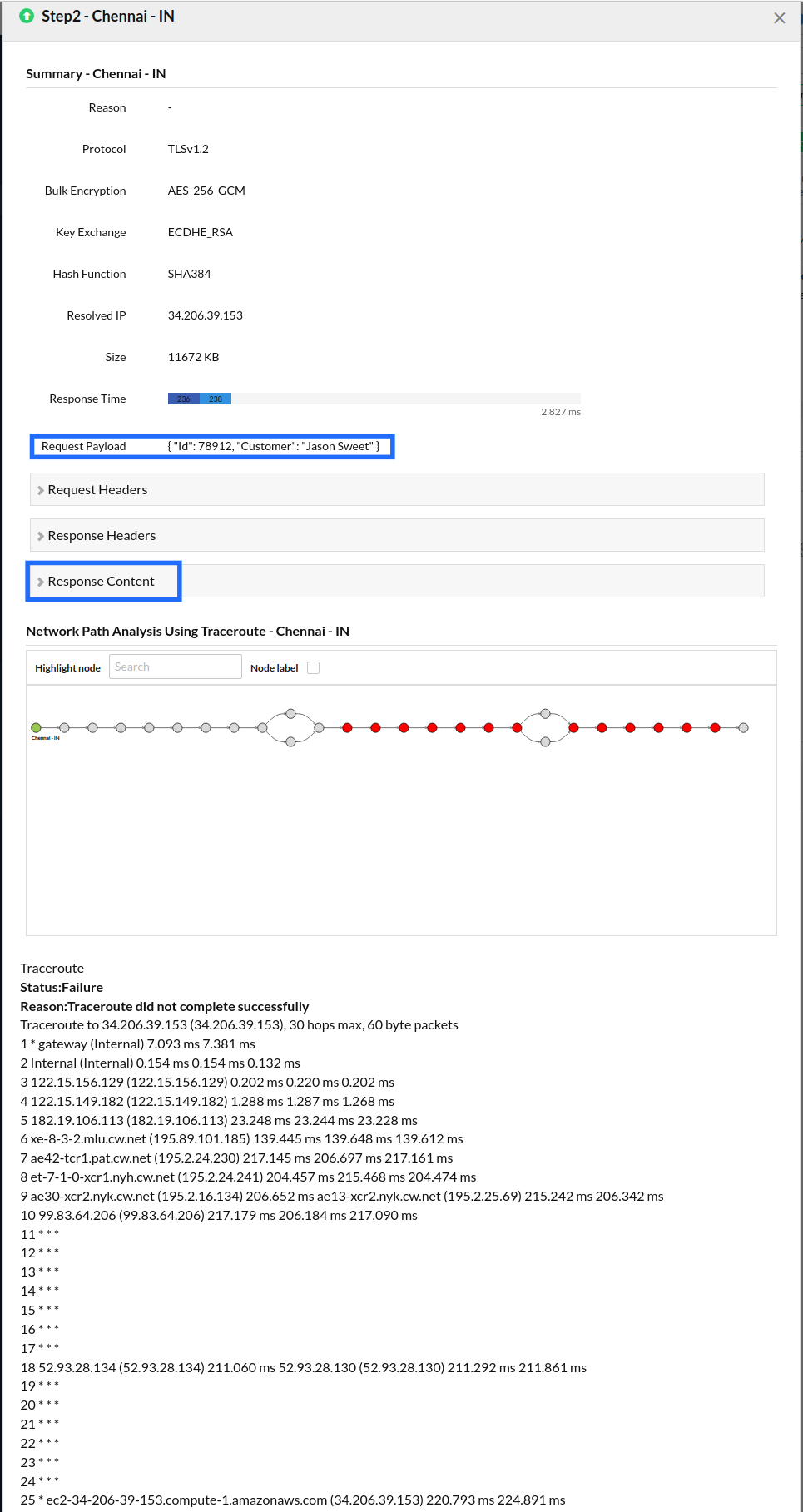803x1512 pixels.
Task: Click the Request Payload JSON value
Action: click(x=274, y=447)
